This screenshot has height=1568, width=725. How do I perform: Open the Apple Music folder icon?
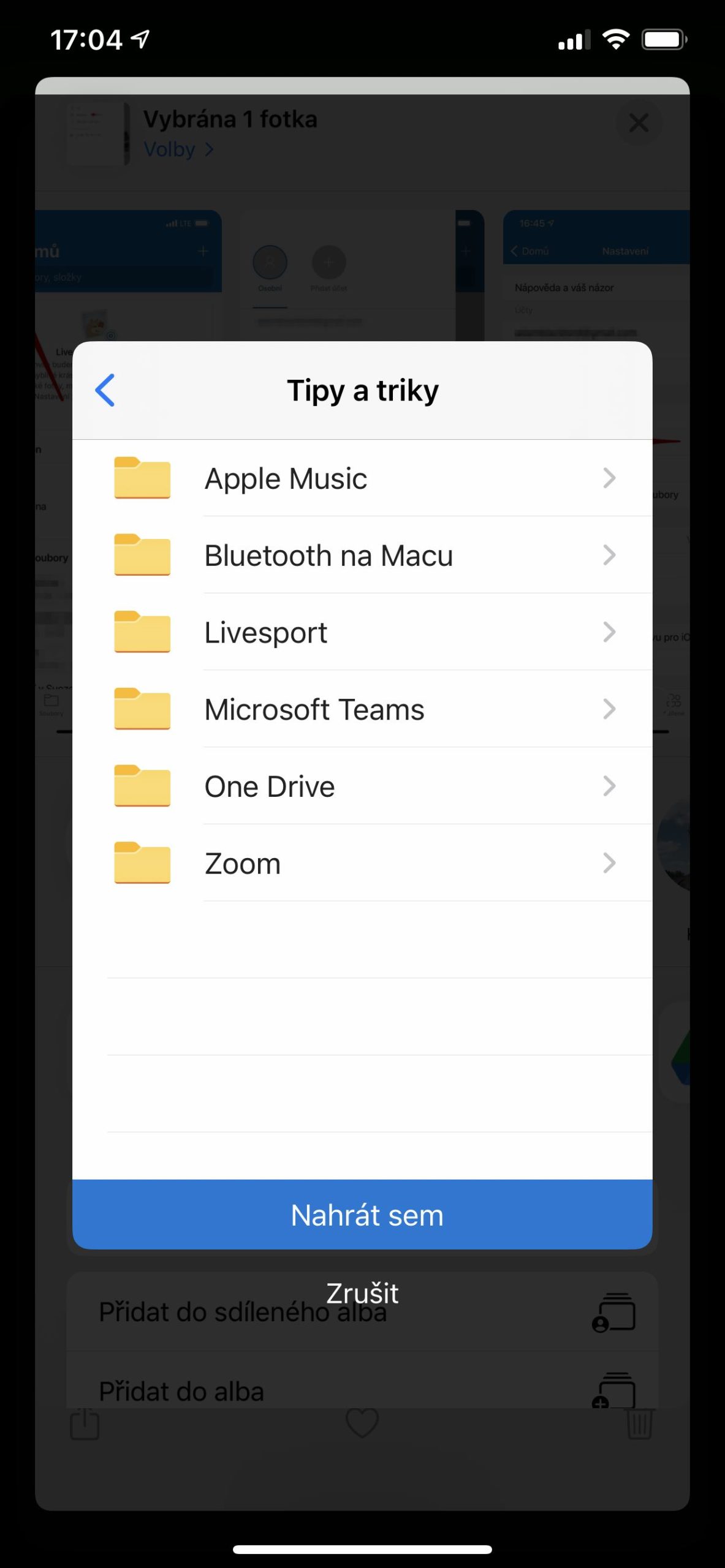click(142, 478)
